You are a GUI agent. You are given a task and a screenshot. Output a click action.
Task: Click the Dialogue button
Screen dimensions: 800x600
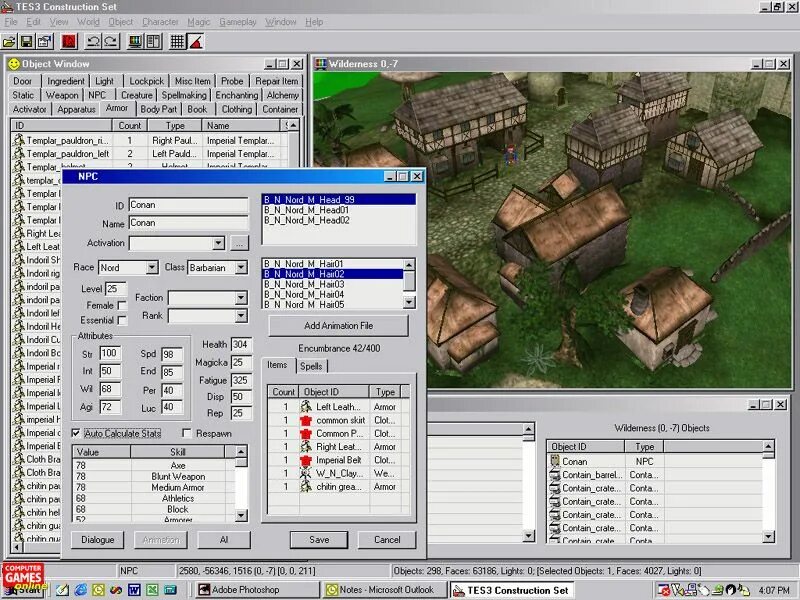[97, 540]
